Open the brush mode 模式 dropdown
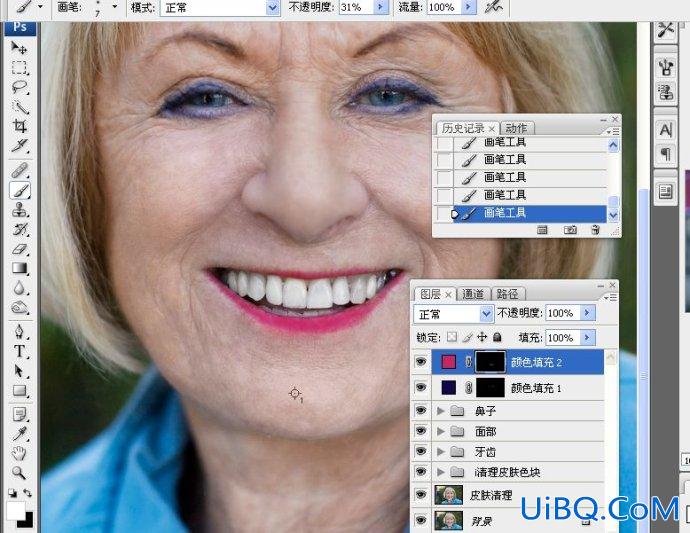Screen dimensions: 690x533 (273, 7)
